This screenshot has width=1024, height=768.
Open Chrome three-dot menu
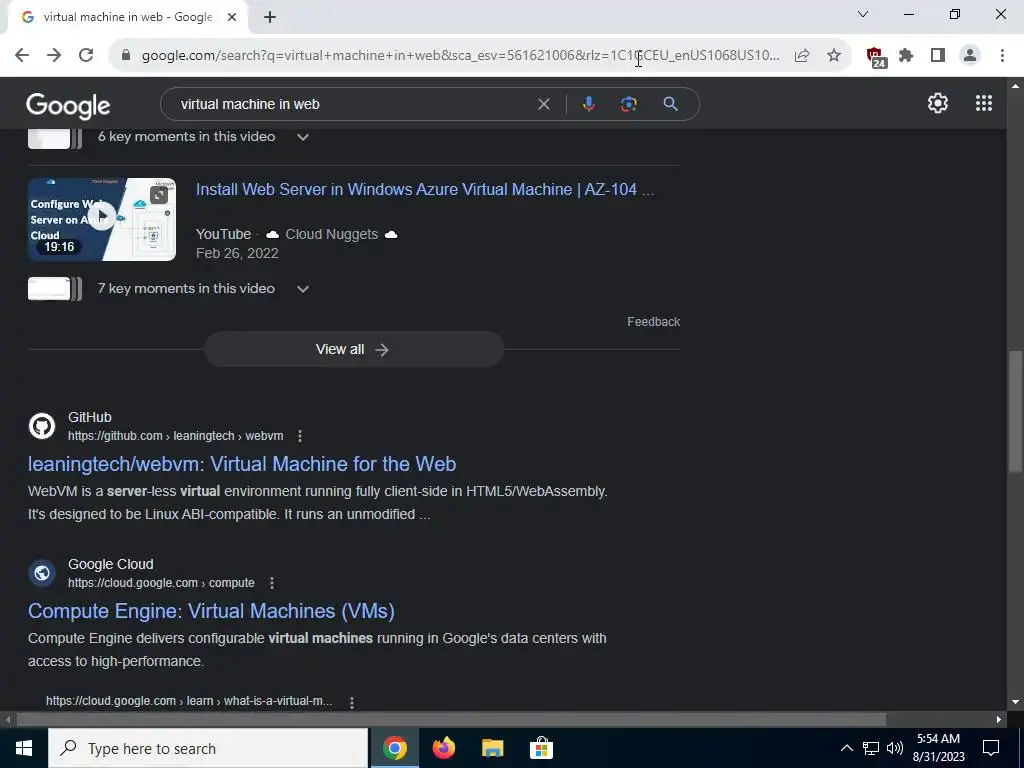click(1002, 56)
